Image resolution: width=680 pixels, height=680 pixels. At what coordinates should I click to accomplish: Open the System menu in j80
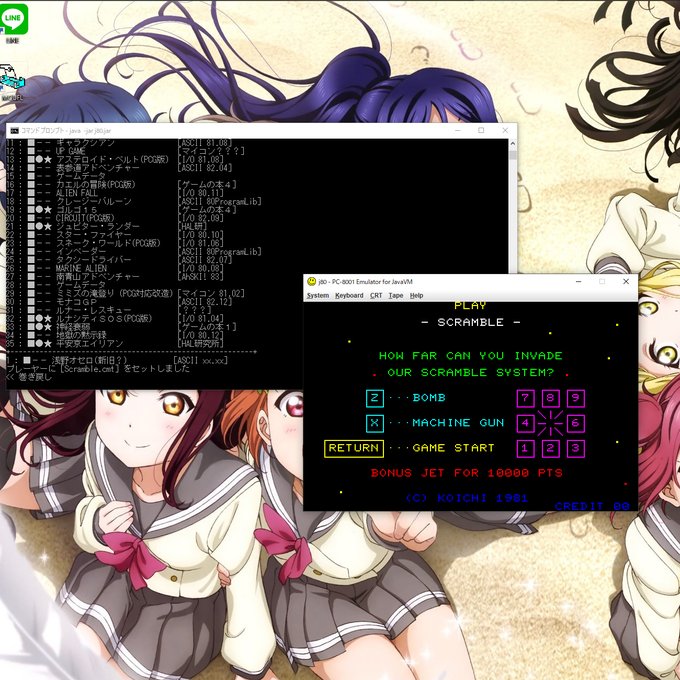point(318,295)
